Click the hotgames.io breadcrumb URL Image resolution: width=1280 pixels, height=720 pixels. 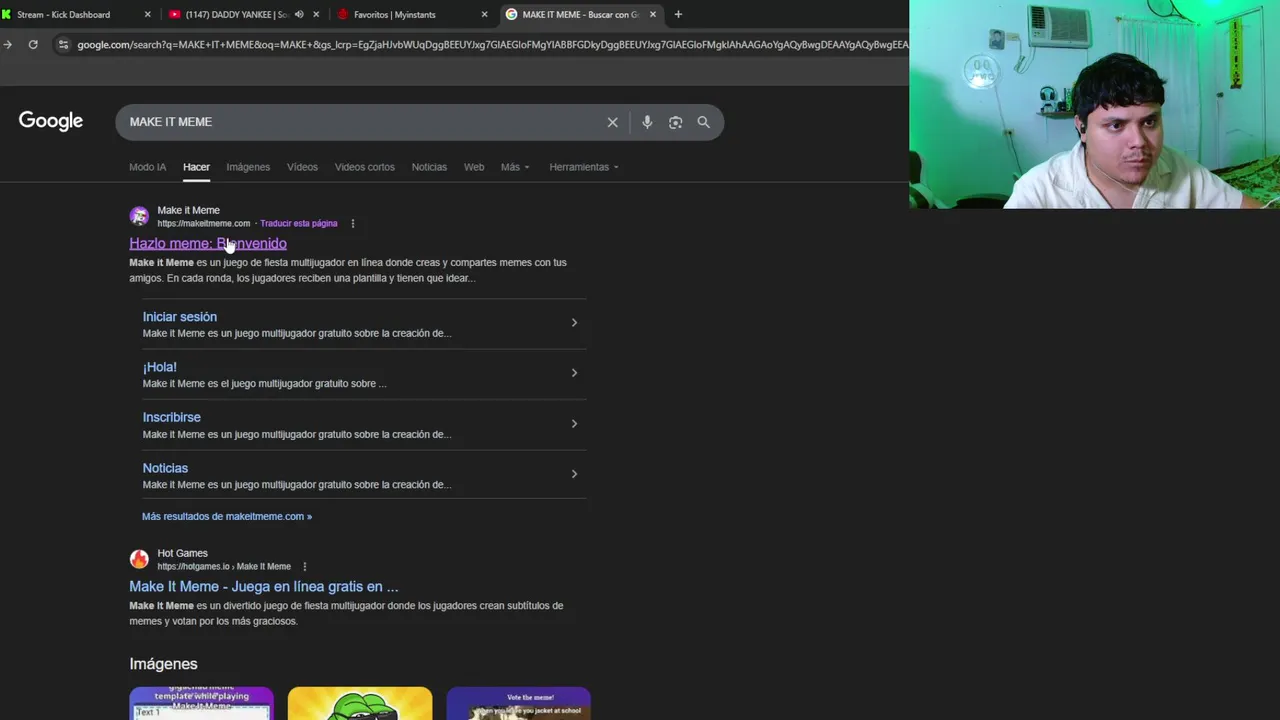224,566
